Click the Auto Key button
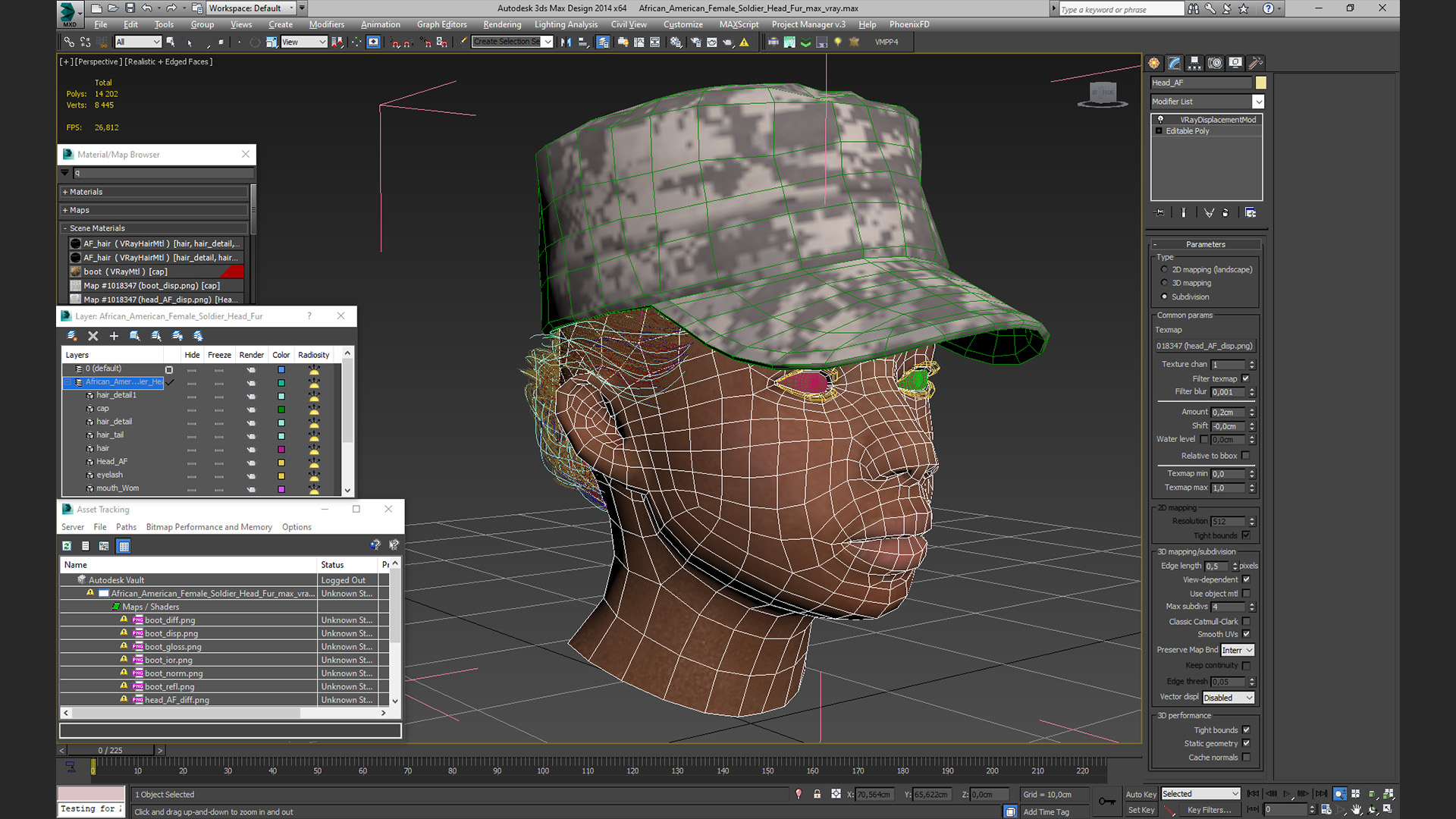This screenshot has height=819, width=1456. 1140,794
